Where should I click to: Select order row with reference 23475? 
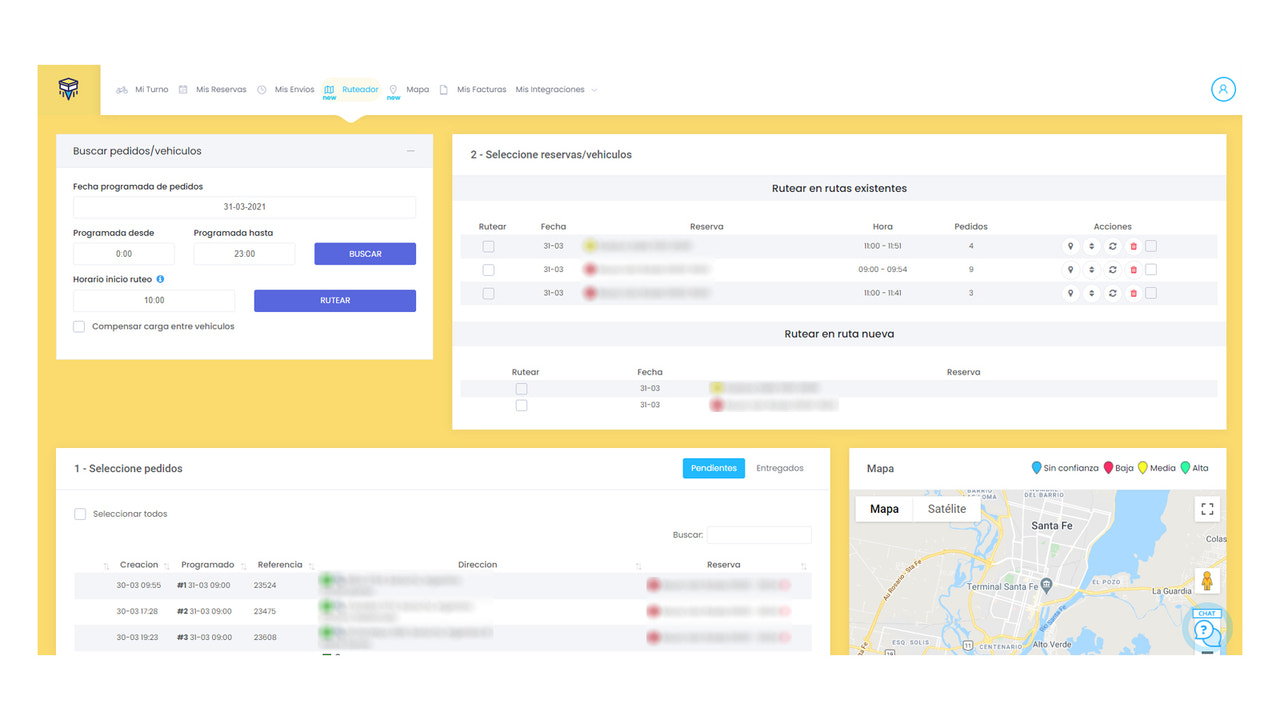point(443,611)
